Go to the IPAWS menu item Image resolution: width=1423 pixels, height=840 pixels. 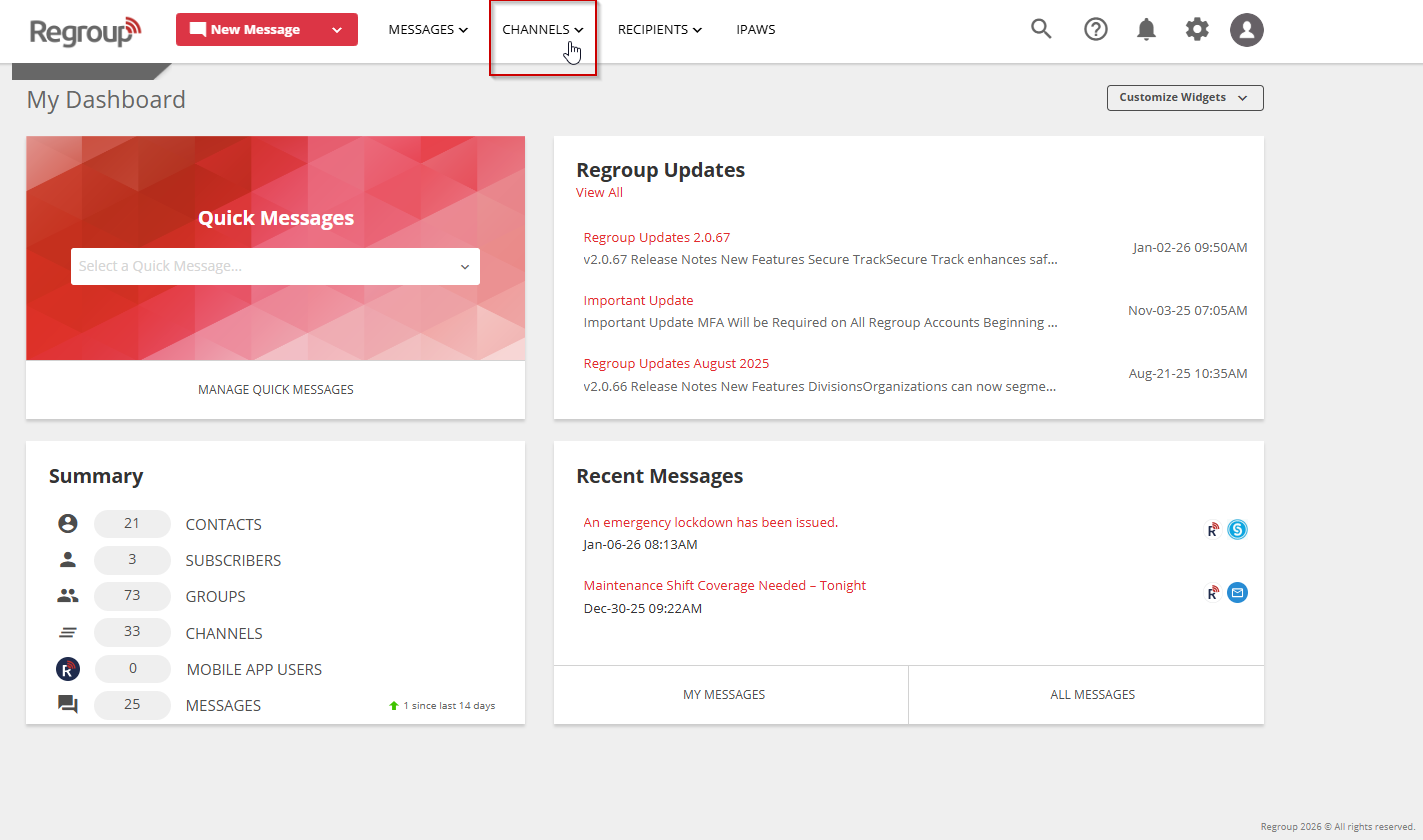point(756,30)
